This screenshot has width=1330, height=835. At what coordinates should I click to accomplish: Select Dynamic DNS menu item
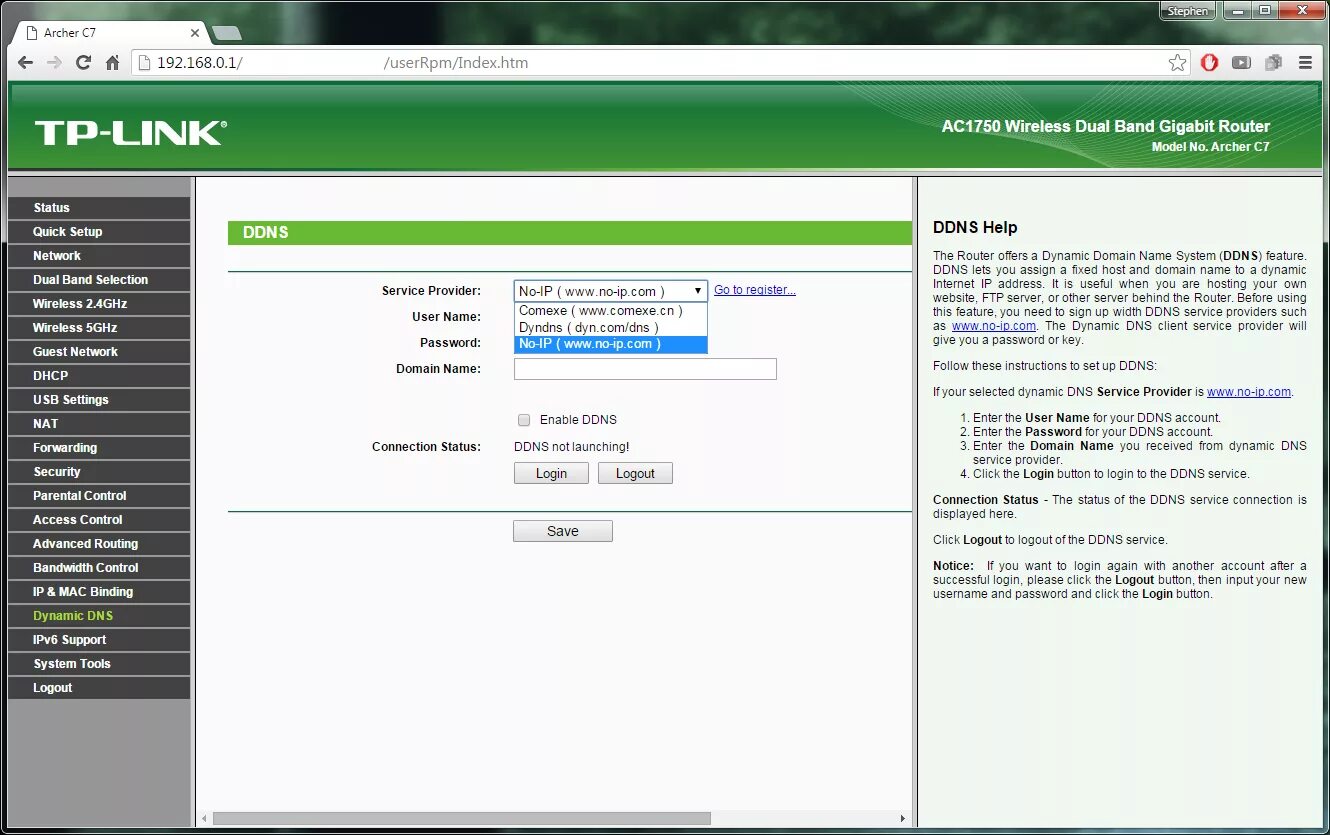tap(98, 616)
